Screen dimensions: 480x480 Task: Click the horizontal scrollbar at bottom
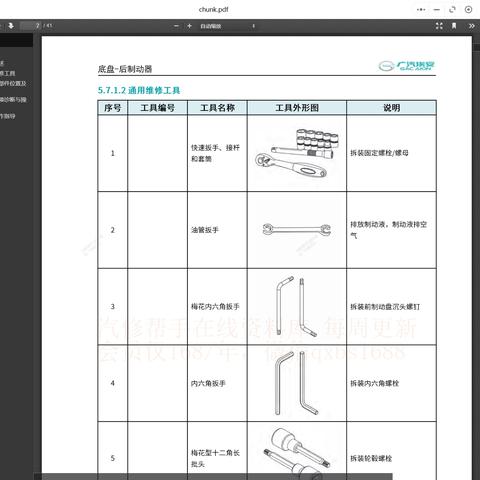click(x=213, y=477)
